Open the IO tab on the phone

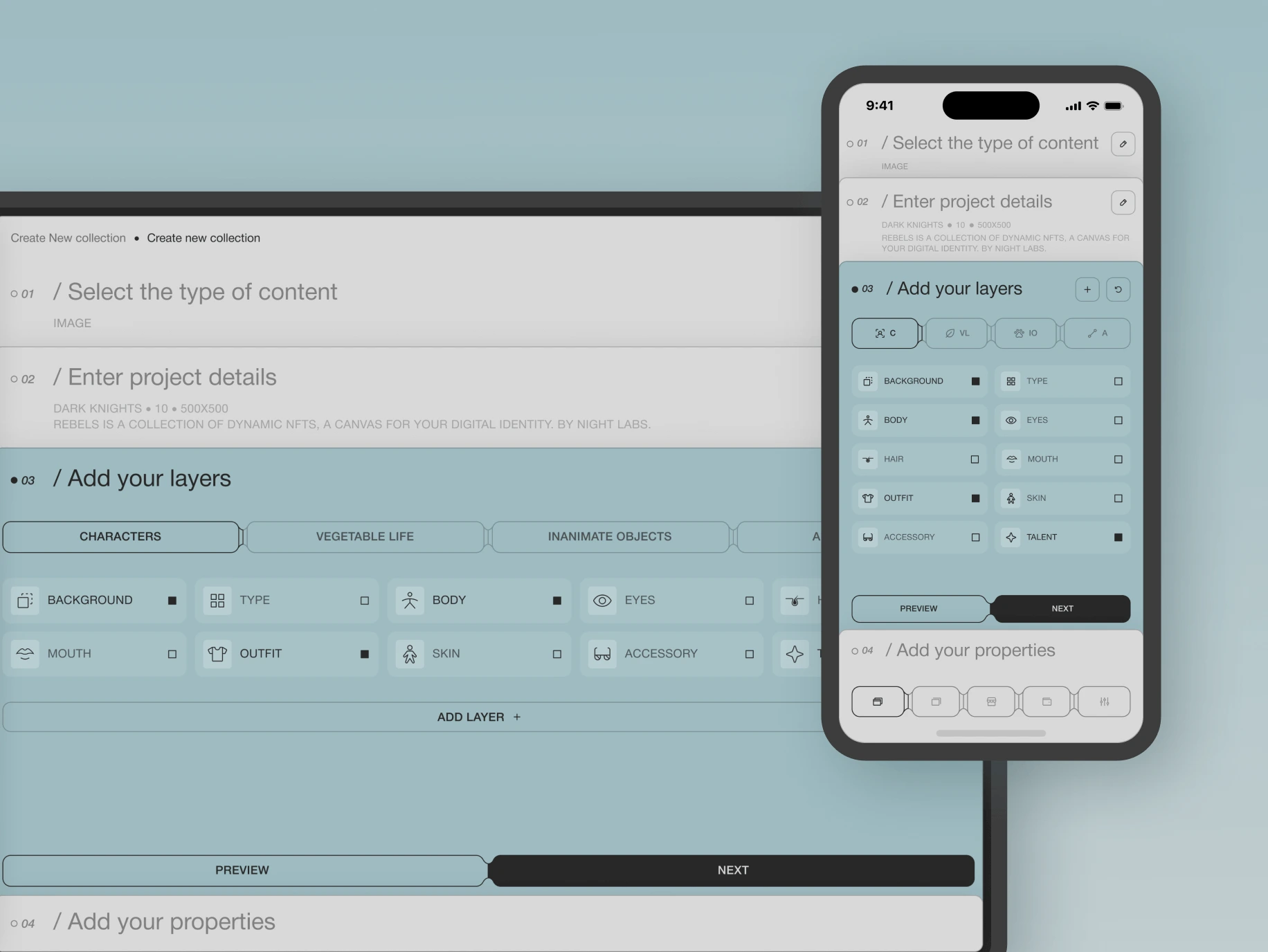(x=1025, y=333)
